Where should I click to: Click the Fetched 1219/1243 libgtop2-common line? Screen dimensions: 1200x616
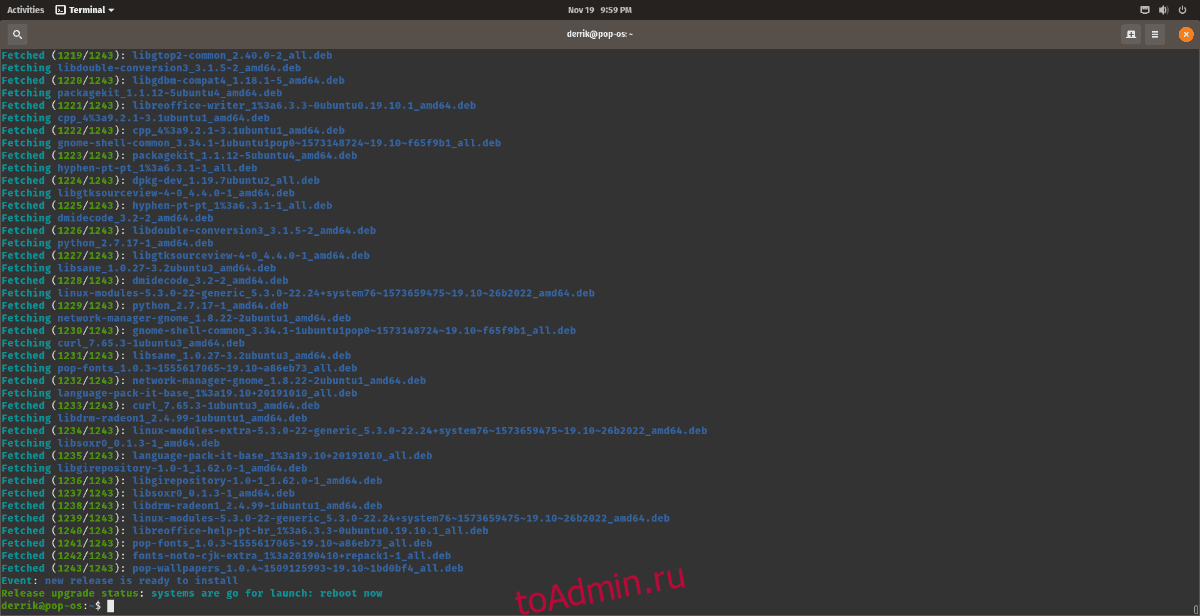(x=166, y=55)
